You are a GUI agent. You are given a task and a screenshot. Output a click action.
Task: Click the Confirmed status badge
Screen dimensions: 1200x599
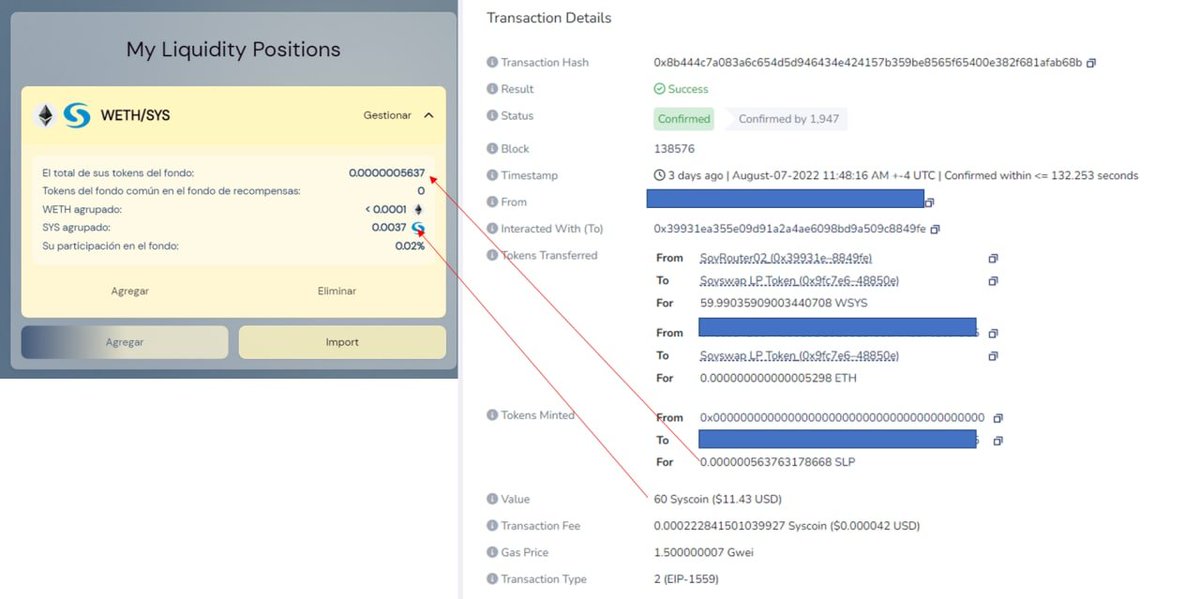click(684, 119)
